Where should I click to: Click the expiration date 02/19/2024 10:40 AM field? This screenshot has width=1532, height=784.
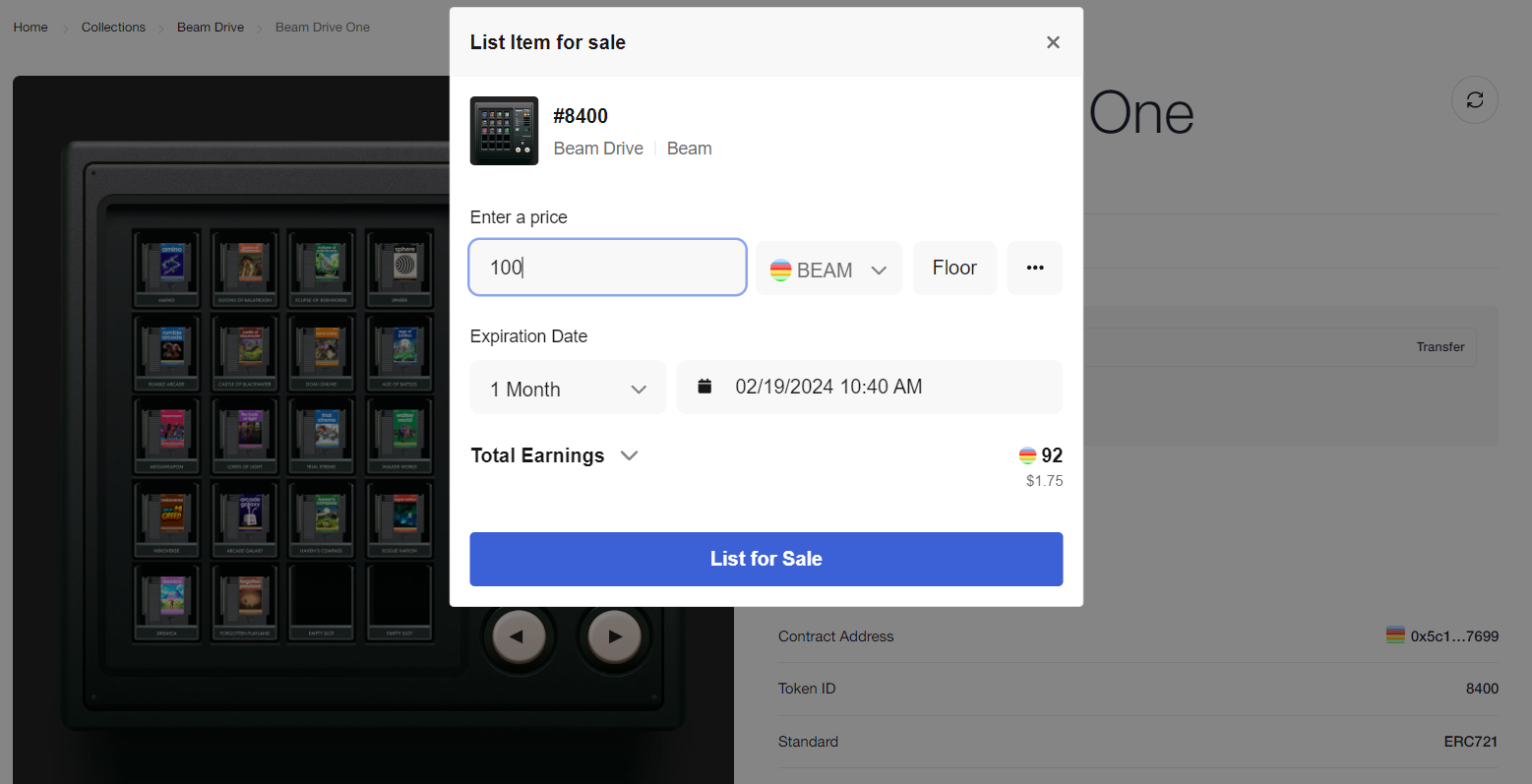tap(870, 387)
